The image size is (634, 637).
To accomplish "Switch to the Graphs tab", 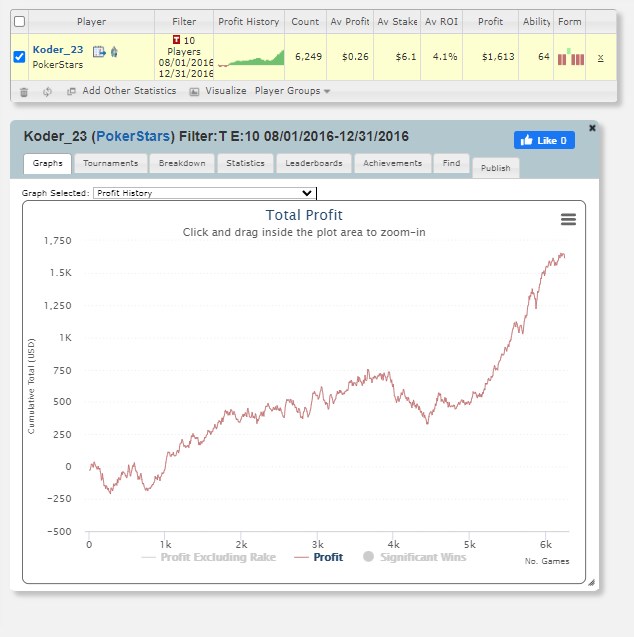I will coord(48,163).
